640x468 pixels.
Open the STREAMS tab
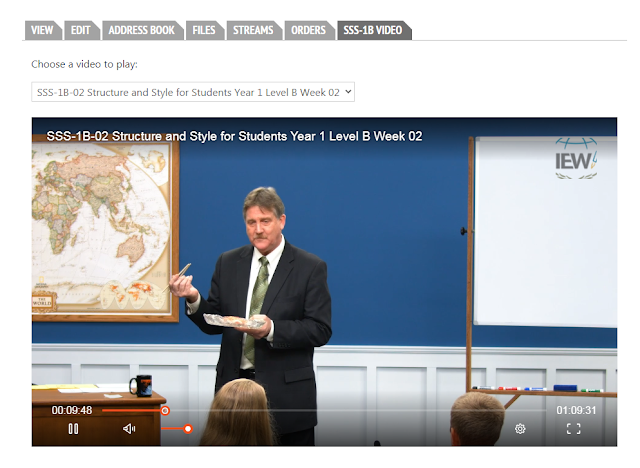coord(253,30)
